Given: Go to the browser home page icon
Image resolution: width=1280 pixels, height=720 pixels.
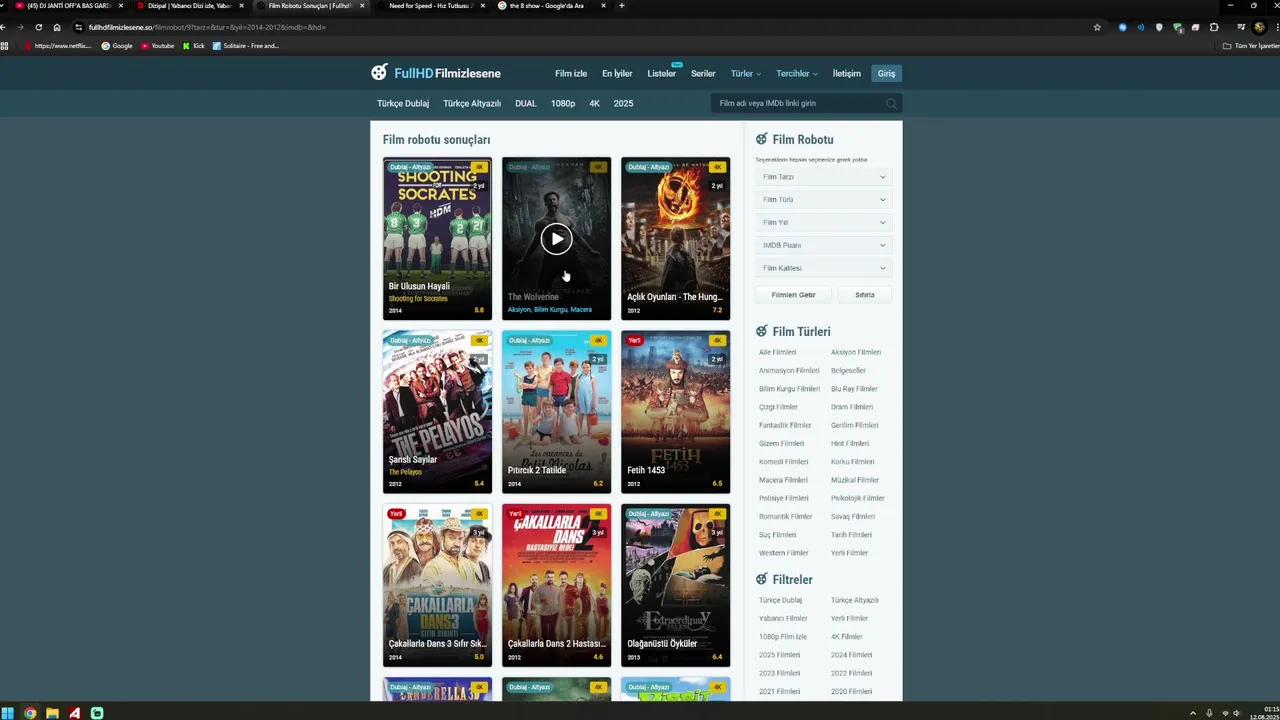Looking at the screenshot, I should click(x=56, y=27).
